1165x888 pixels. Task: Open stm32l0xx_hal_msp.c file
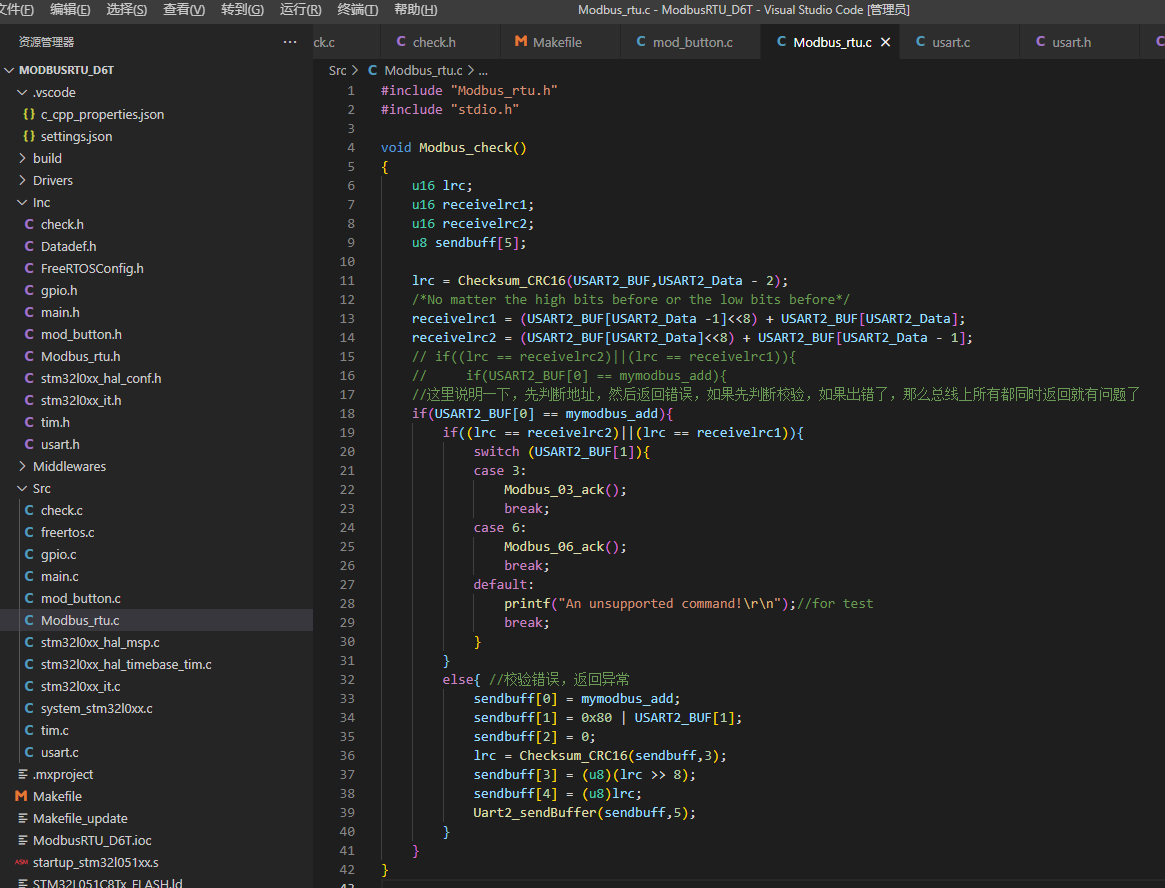pyautogui.click(x=156, y=642)
